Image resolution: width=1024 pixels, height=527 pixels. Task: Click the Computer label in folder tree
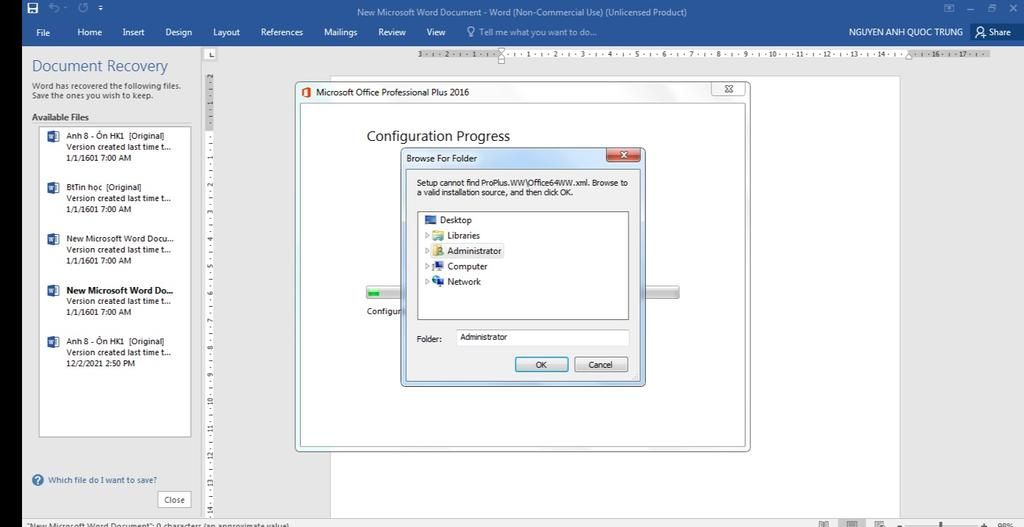click(x=467, y=266)
